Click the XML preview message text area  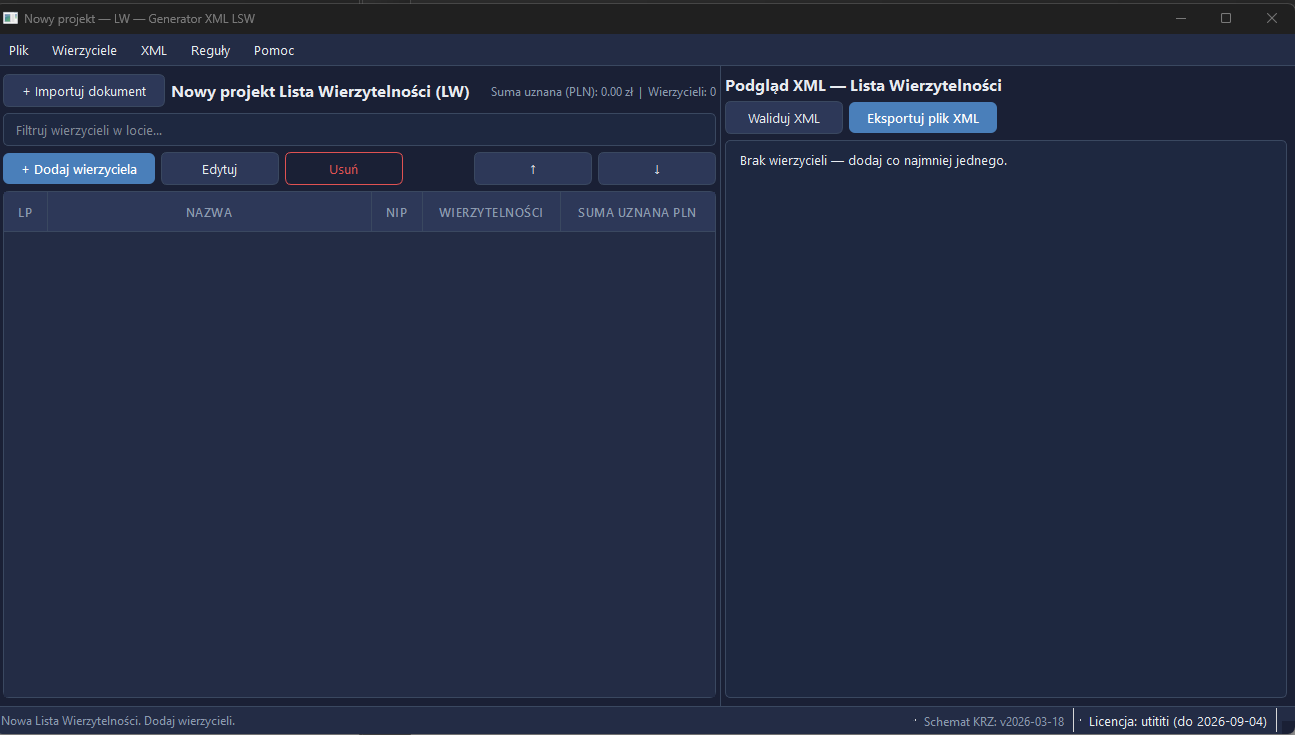click(1005, 419)
